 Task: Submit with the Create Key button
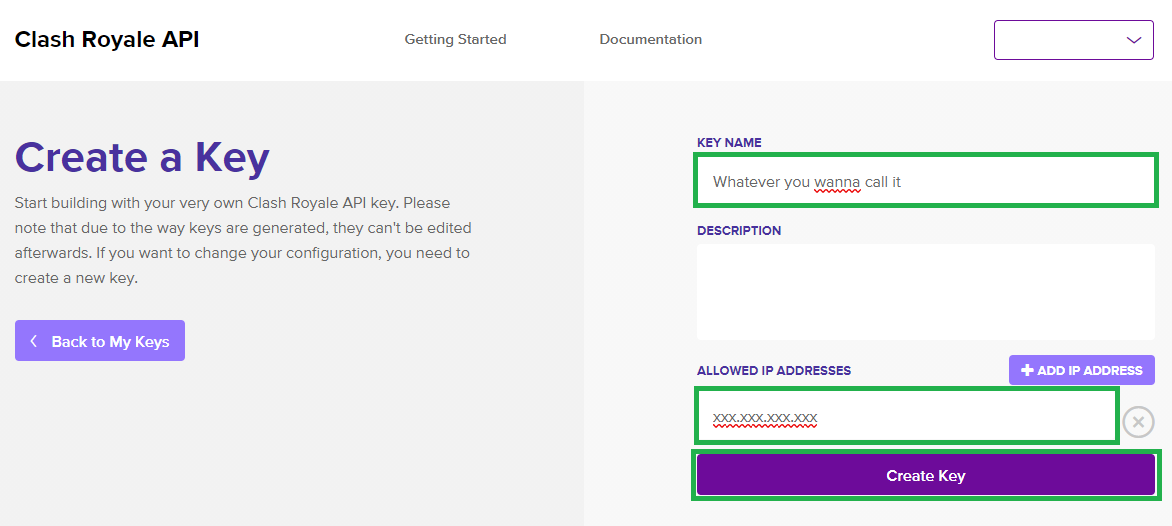[x=925, y=475]
